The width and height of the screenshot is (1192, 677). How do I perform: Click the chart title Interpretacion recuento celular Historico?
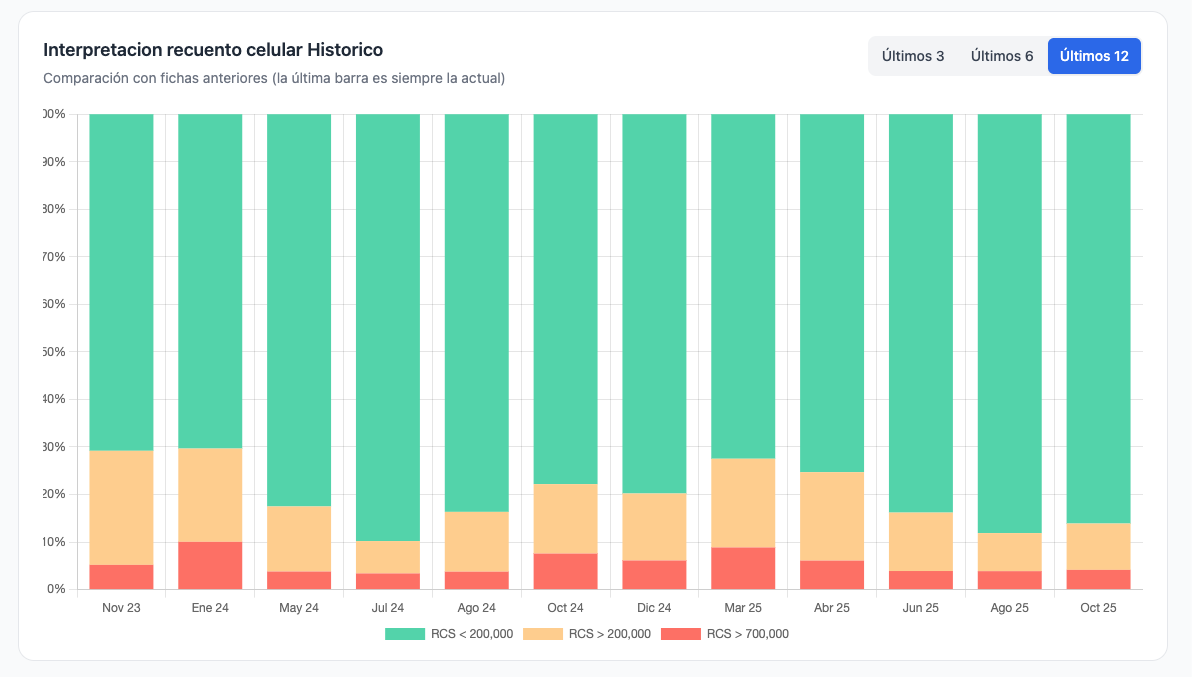point(213,50)
